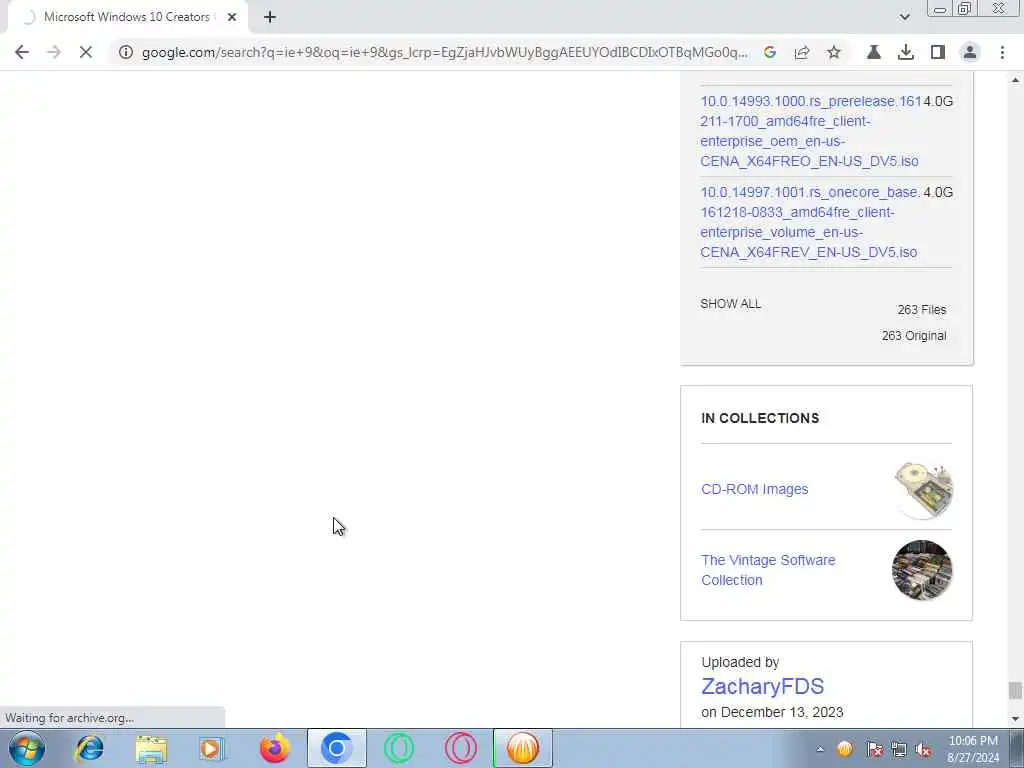Open uploader ZacharyFDS profile
This screenshot has height=768, width=1024.
762,686
